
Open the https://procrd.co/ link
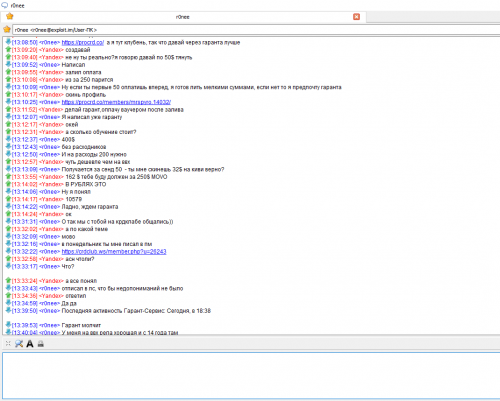pos(83,42)
